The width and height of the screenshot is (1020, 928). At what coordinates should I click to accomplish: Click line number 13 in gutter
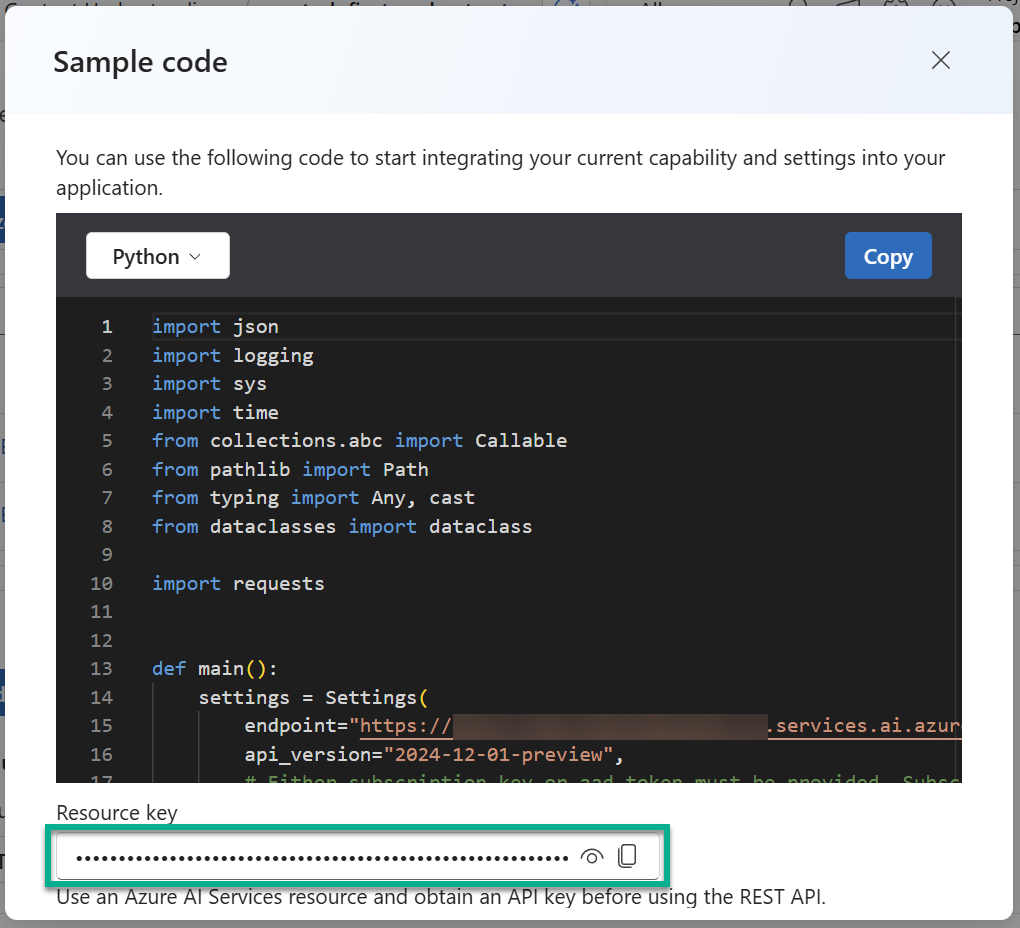pos(101,669)
